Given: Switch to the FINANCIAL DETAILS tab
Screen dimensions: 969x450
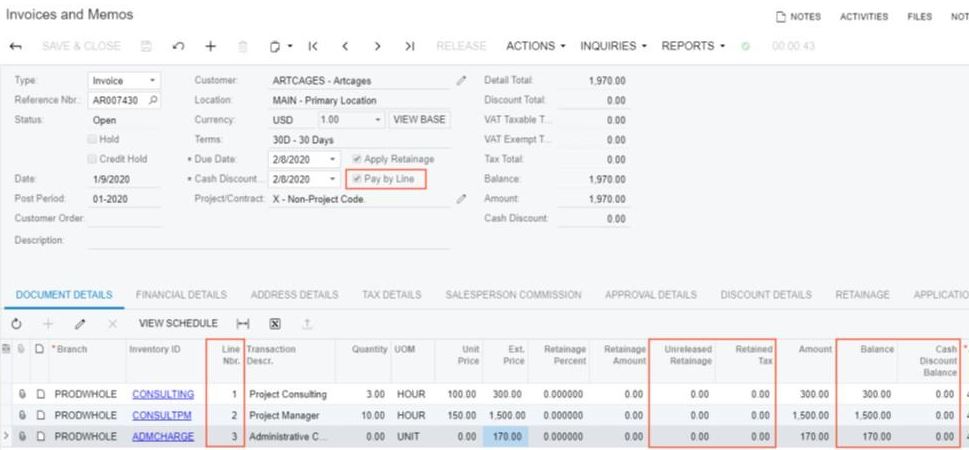Looking at the screenshot, I should [182, 295].
